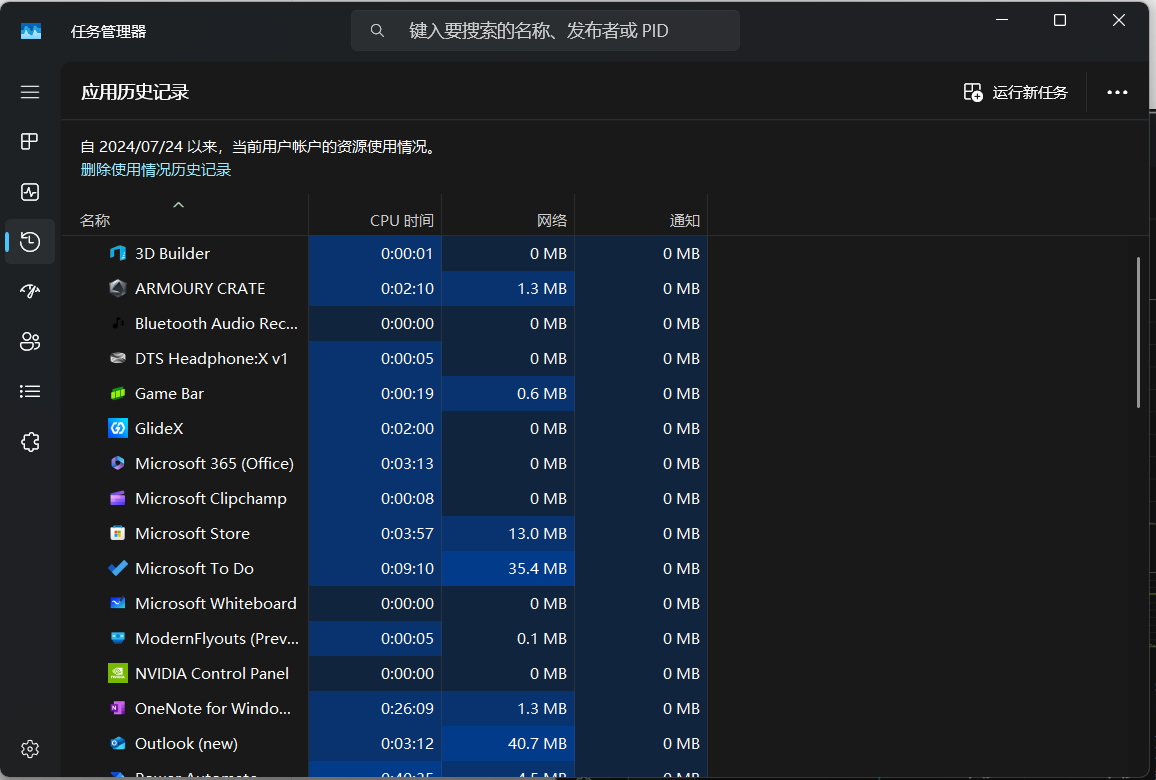This screenshot has width=1156, height=780.
Task: Sort by 通知 column header
Action: 684,220
